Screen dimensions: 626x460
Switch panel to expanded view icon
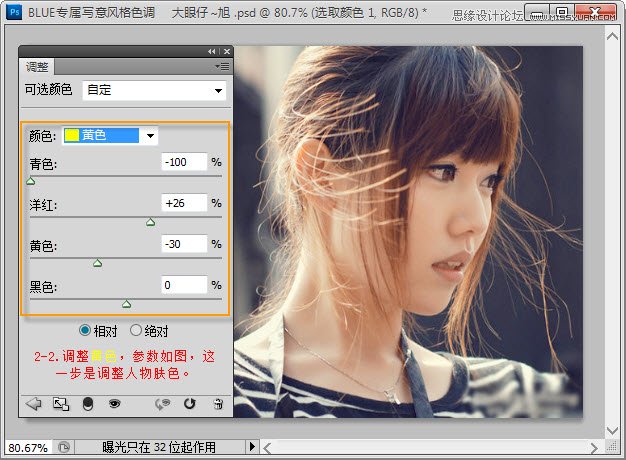coord(60,404)
